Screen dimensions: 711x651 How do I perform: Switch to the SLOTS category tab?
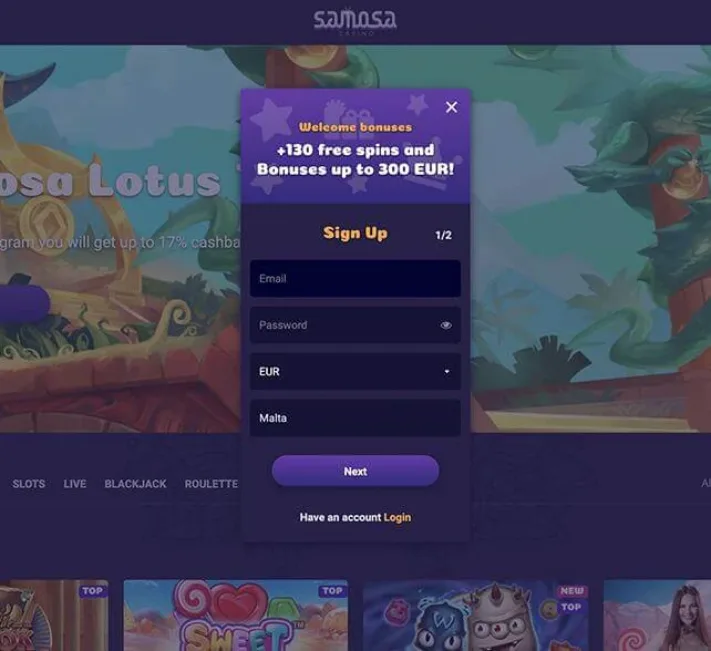tap(29, 484)
